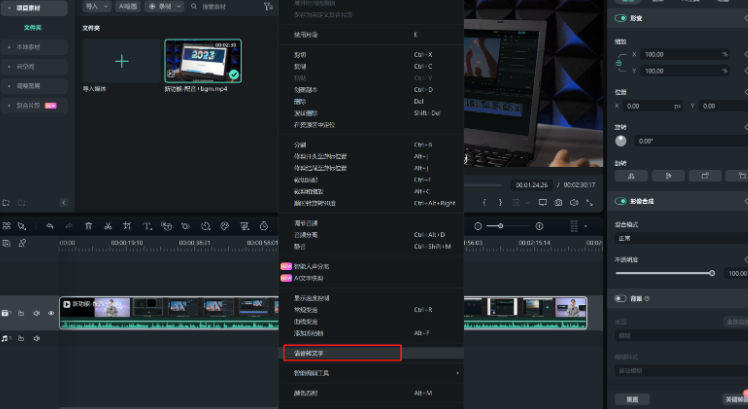The width and height of the screenshot is (748, 409).
Task: Choose AI文字快剪 from context menu
Action: point(312,279)
